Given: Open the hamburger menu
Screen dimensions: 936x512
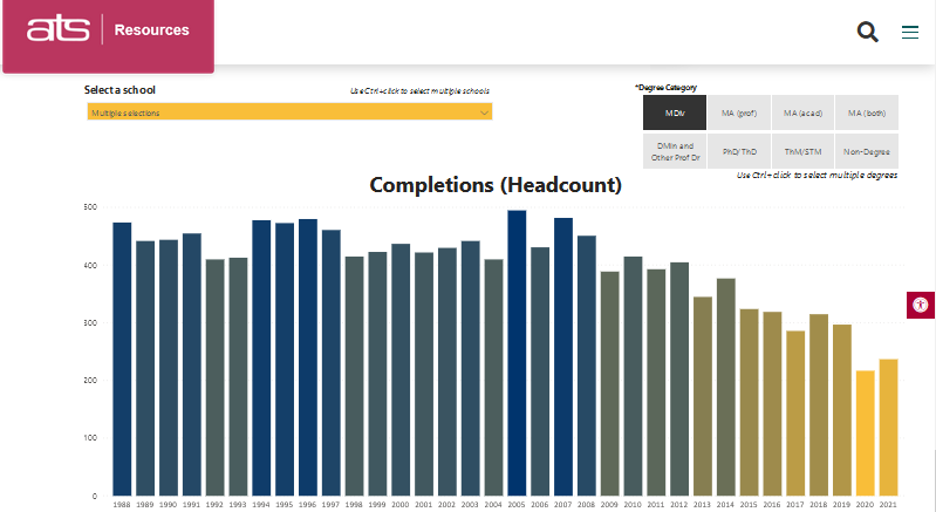Looking at the screenshot, I should (x=909, y=32).
